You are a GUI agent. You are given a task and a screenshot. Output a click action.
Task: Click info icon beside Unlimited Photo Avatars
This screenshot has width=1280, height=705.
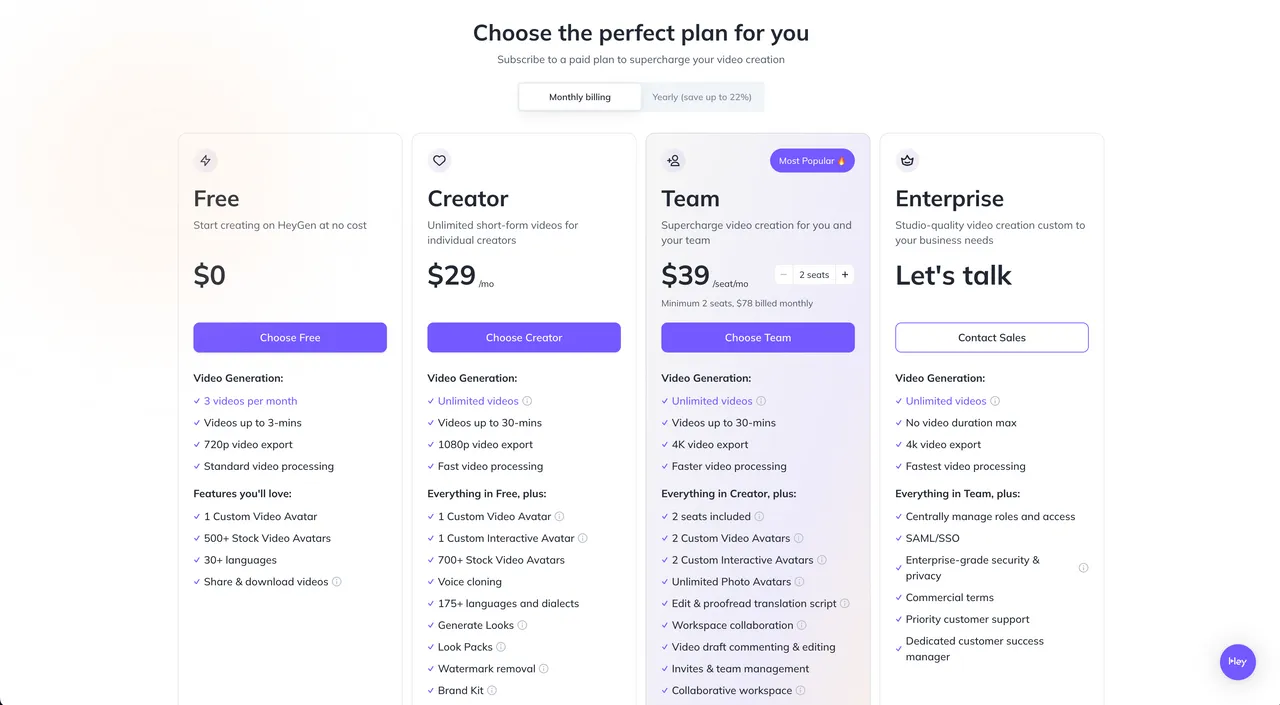pyautogui.click(x=800, y=582)
